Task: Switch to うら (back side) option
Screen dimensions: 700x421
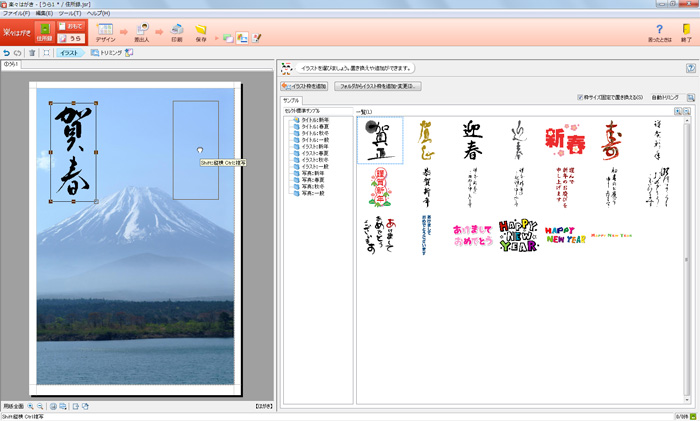Action: click(x=70, y=38)
